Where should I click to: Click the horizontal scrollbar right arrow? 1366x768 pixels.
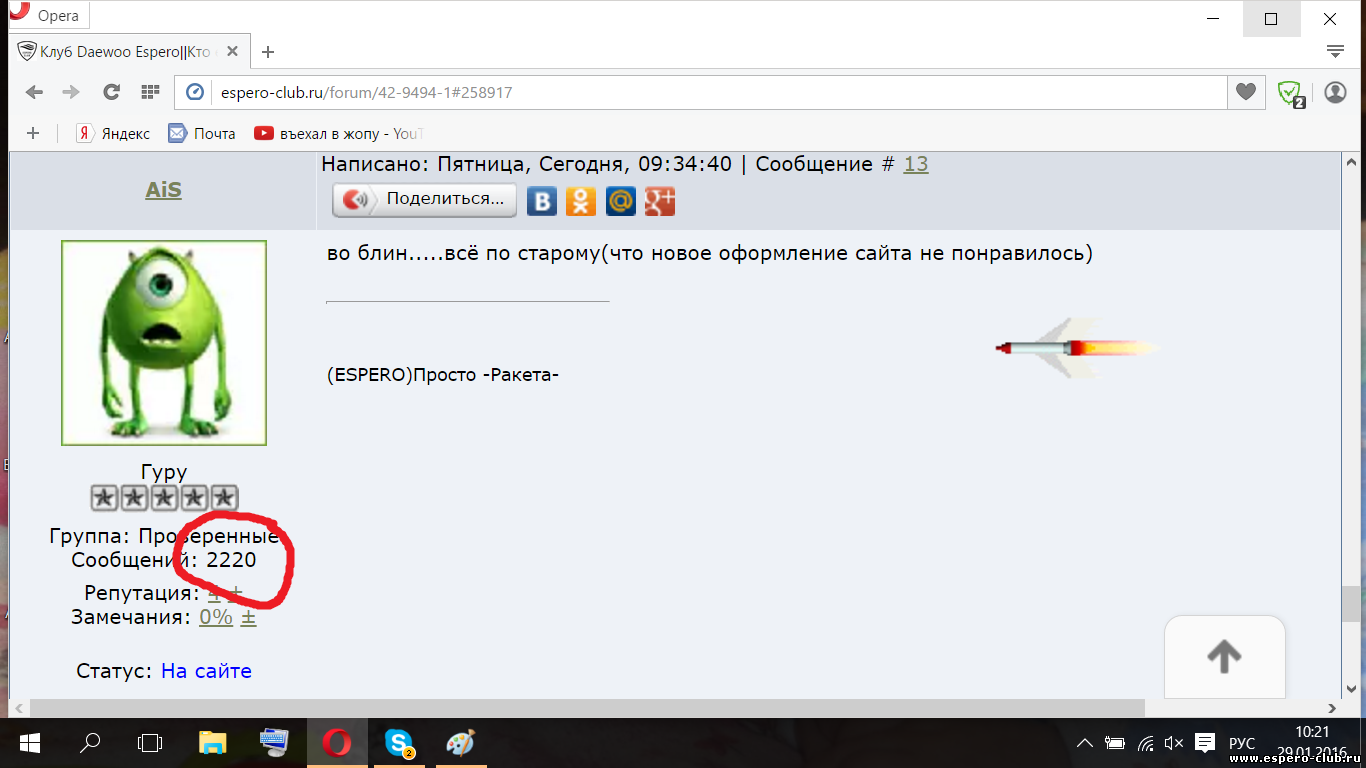1331,708
